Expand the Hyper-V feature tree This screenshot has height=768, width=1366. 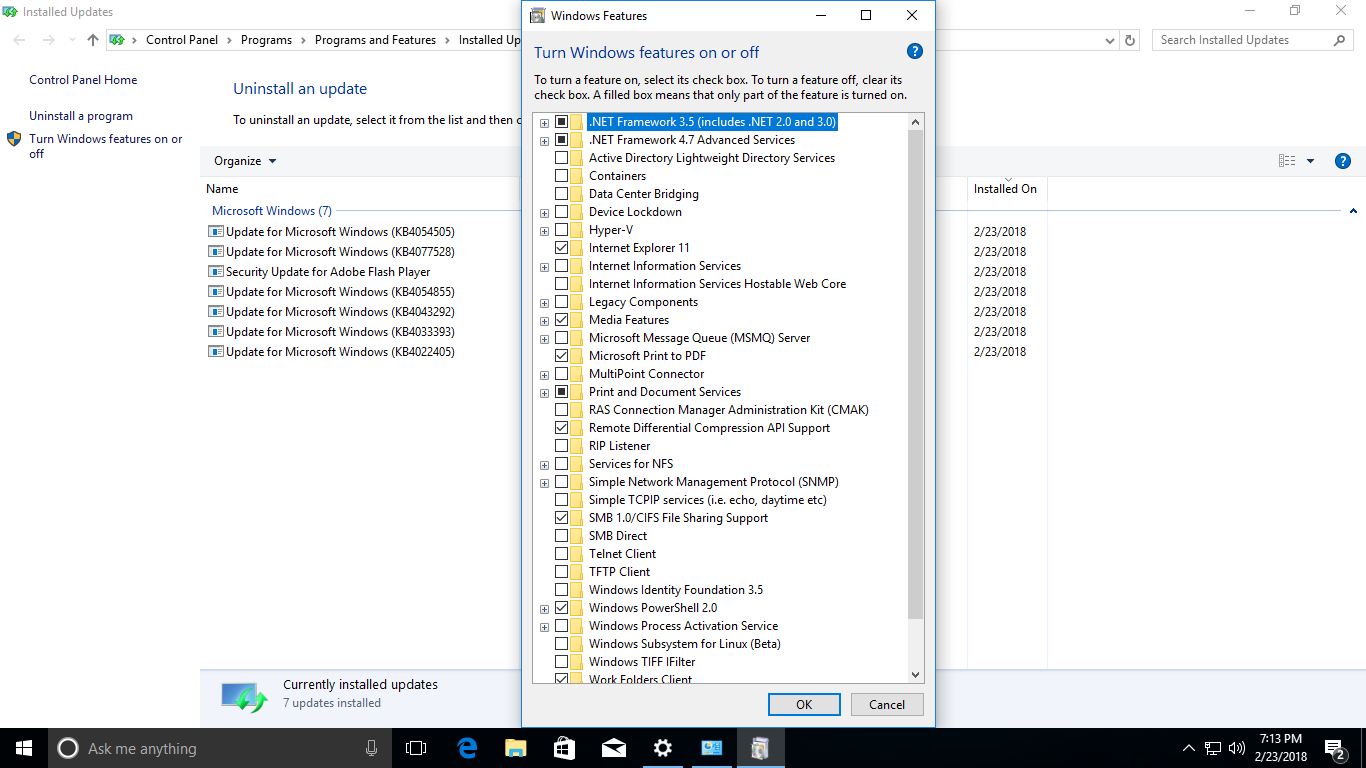click(544, 231)
